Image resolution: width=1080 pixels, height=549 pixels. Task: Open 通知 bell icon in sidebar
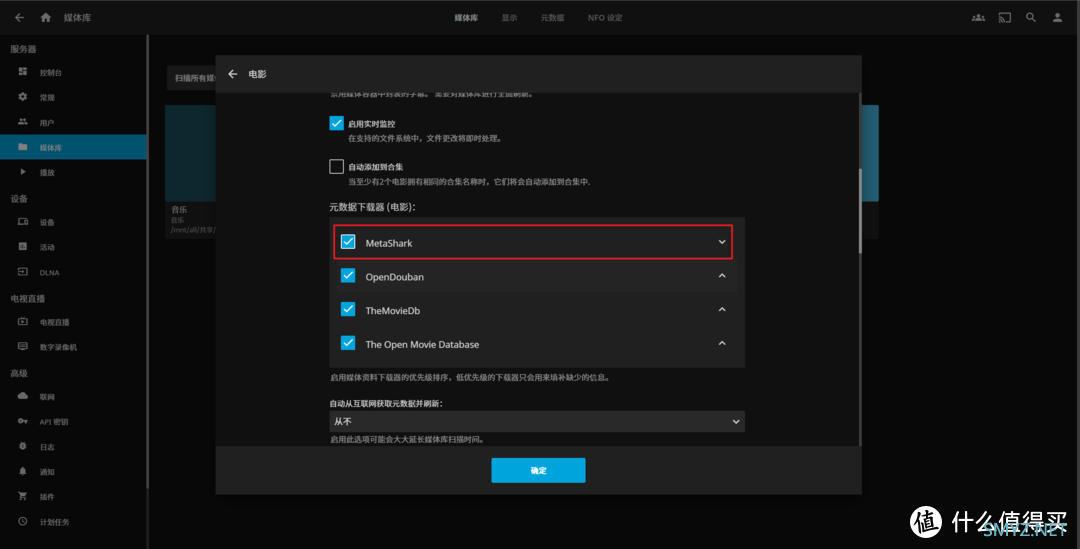23,471
